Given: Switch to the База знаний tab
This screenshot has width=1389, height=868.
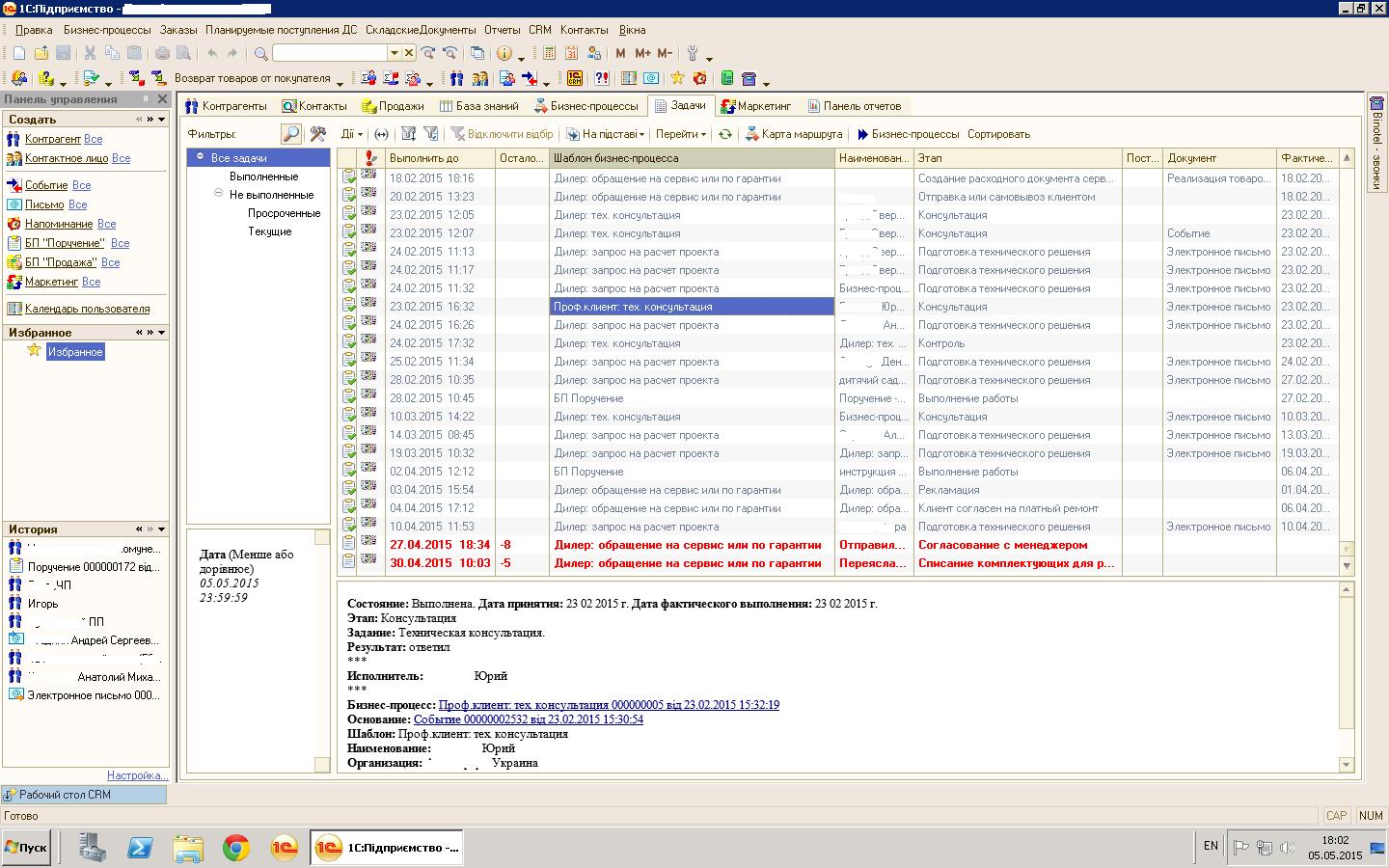Looking at the screenshot, I should [x=479, y=106].
